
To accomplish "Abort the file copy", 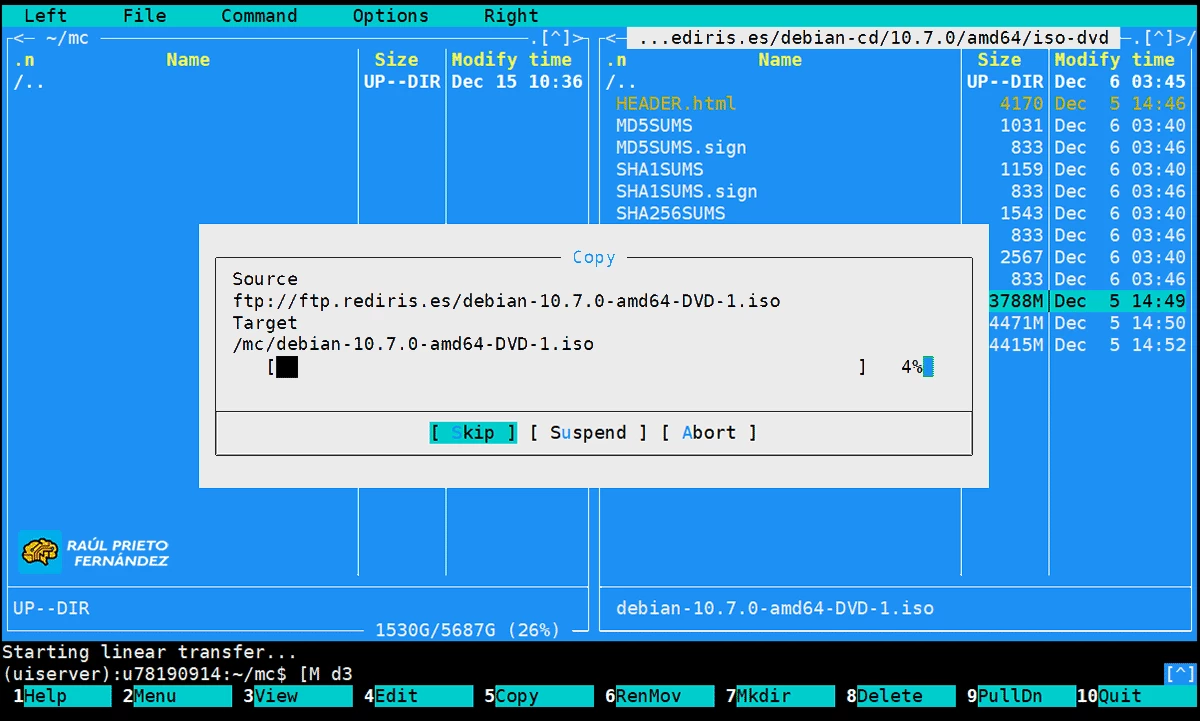I will pyautogui.click(x=708, y=433).
